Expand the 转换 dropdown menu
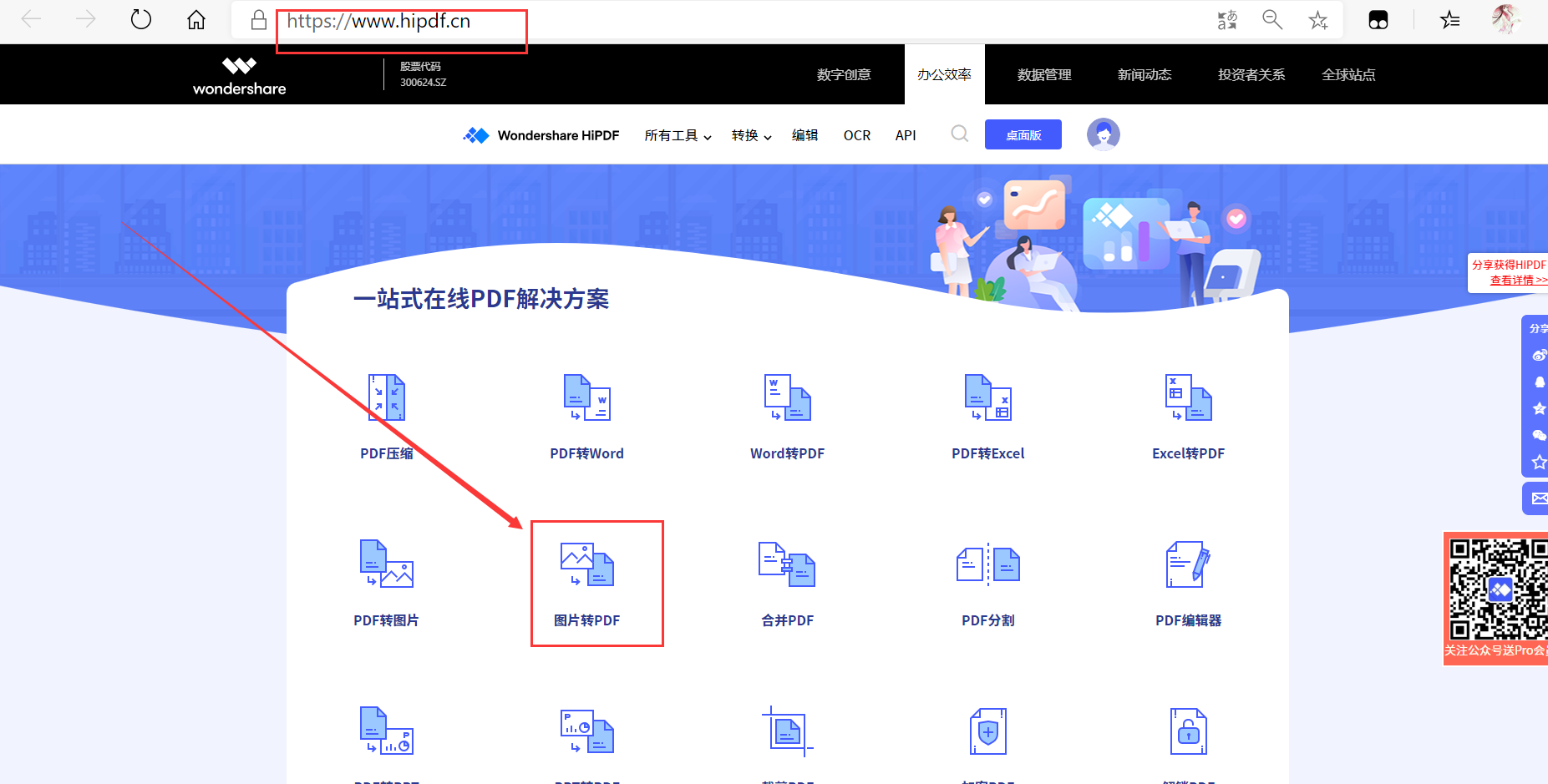1548x784 pixels. pyautogui.click(x=751, y=135)
